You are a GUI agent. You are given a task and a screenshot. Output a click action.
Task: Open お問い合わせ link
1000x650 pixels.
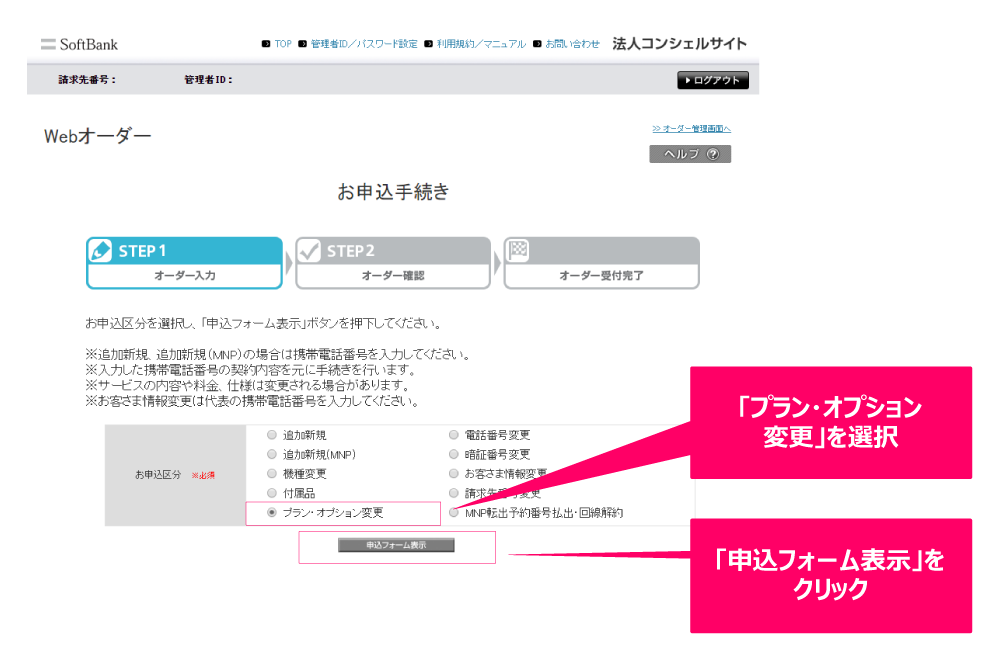click(x=572, y=44)
